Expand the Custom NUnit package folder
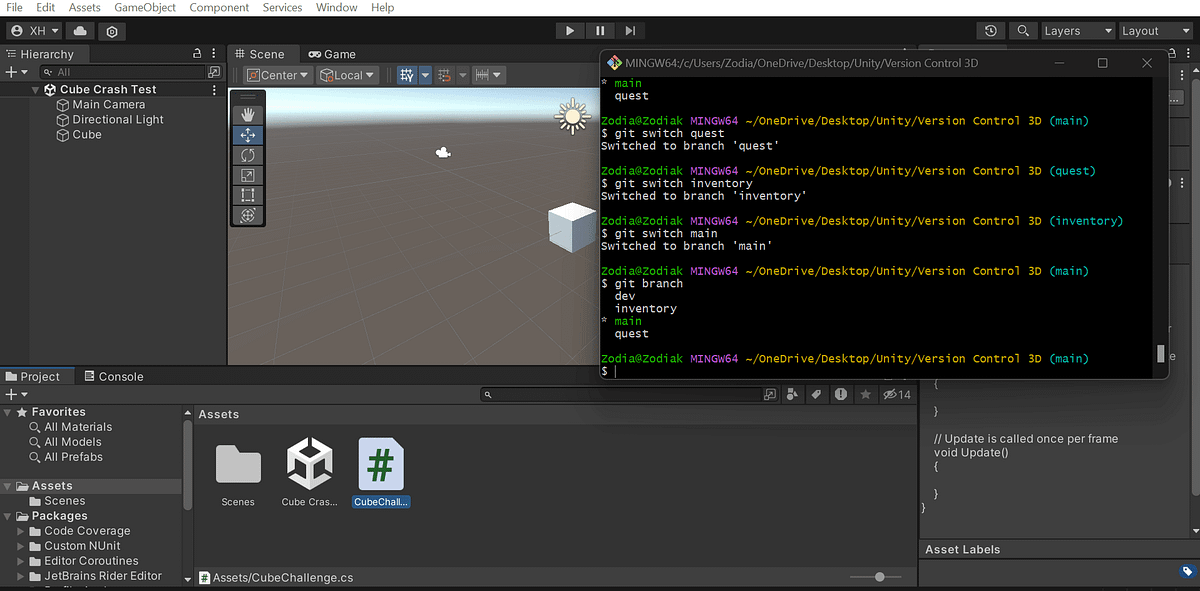Image resolution: width=1200 pixels, height=591 pixels. [x=21, y=546]
